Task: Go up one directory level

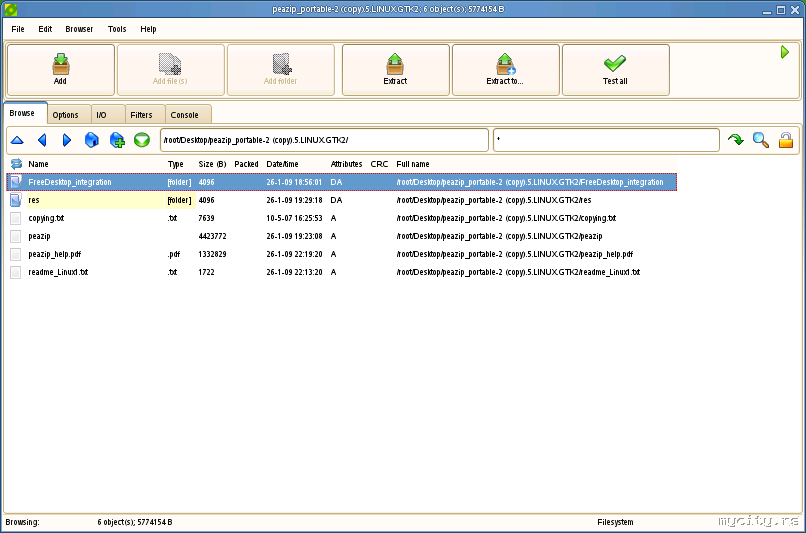Action: 17,140
